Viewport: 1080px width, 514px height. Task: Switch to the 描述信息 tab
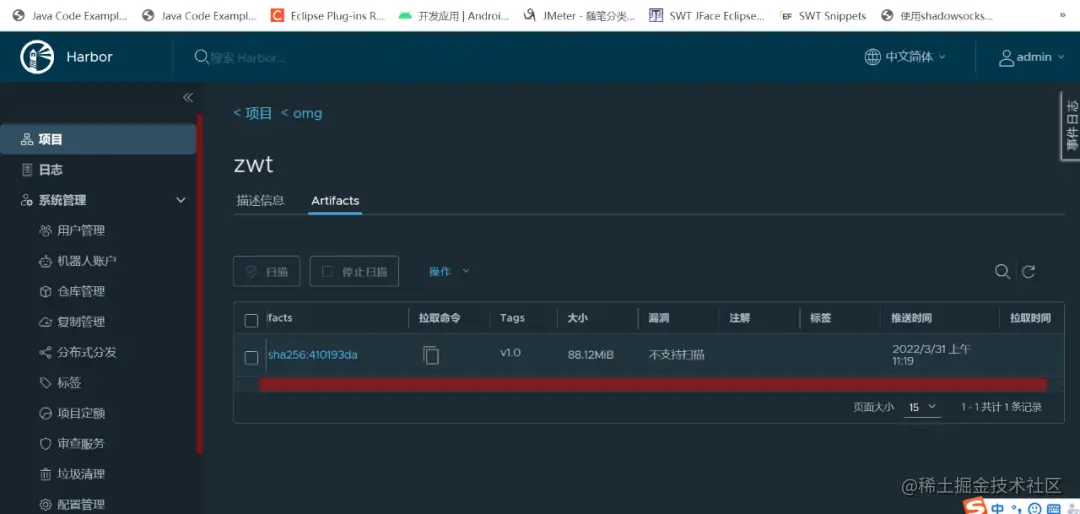point(260,201)
